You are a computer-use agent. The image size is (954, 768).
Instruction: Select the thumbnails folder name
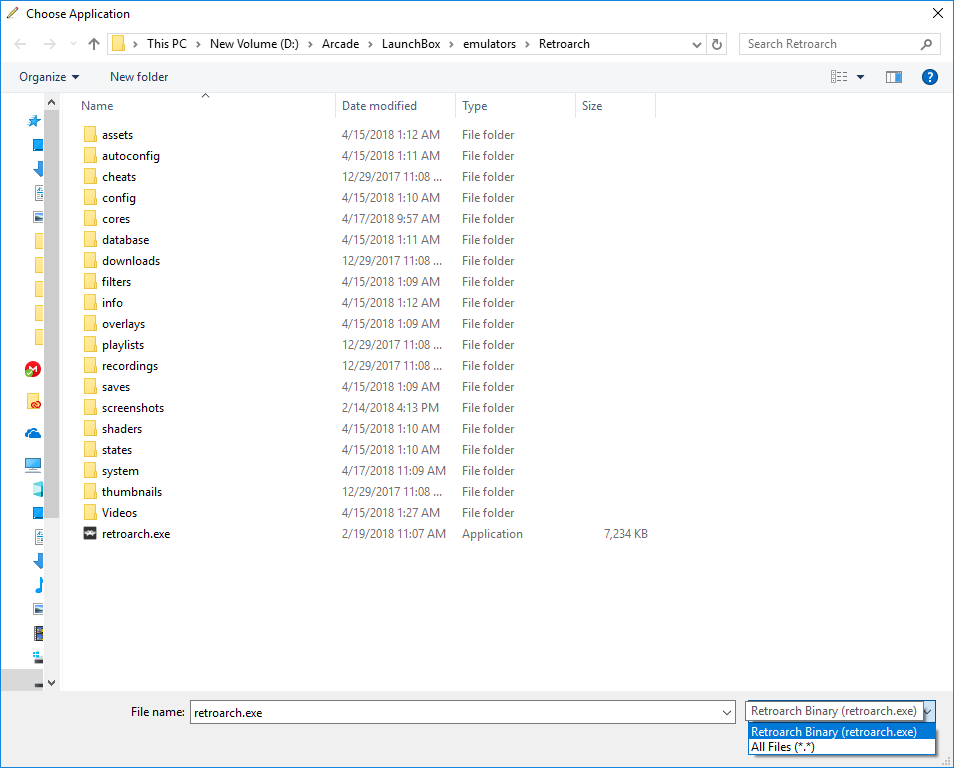click(132, 492)
